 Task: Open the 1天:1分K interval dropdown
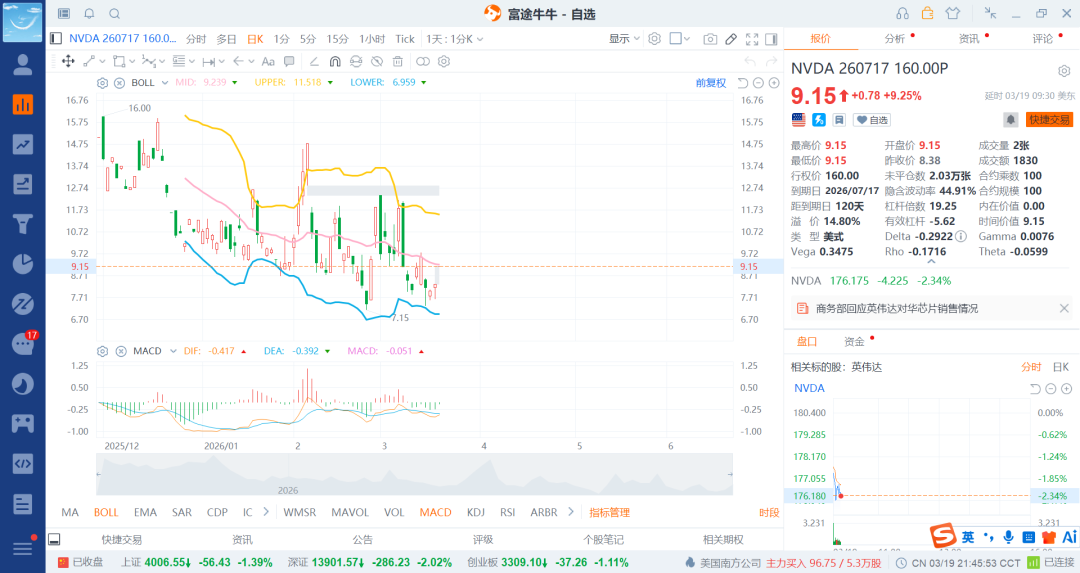coord(455,39)
